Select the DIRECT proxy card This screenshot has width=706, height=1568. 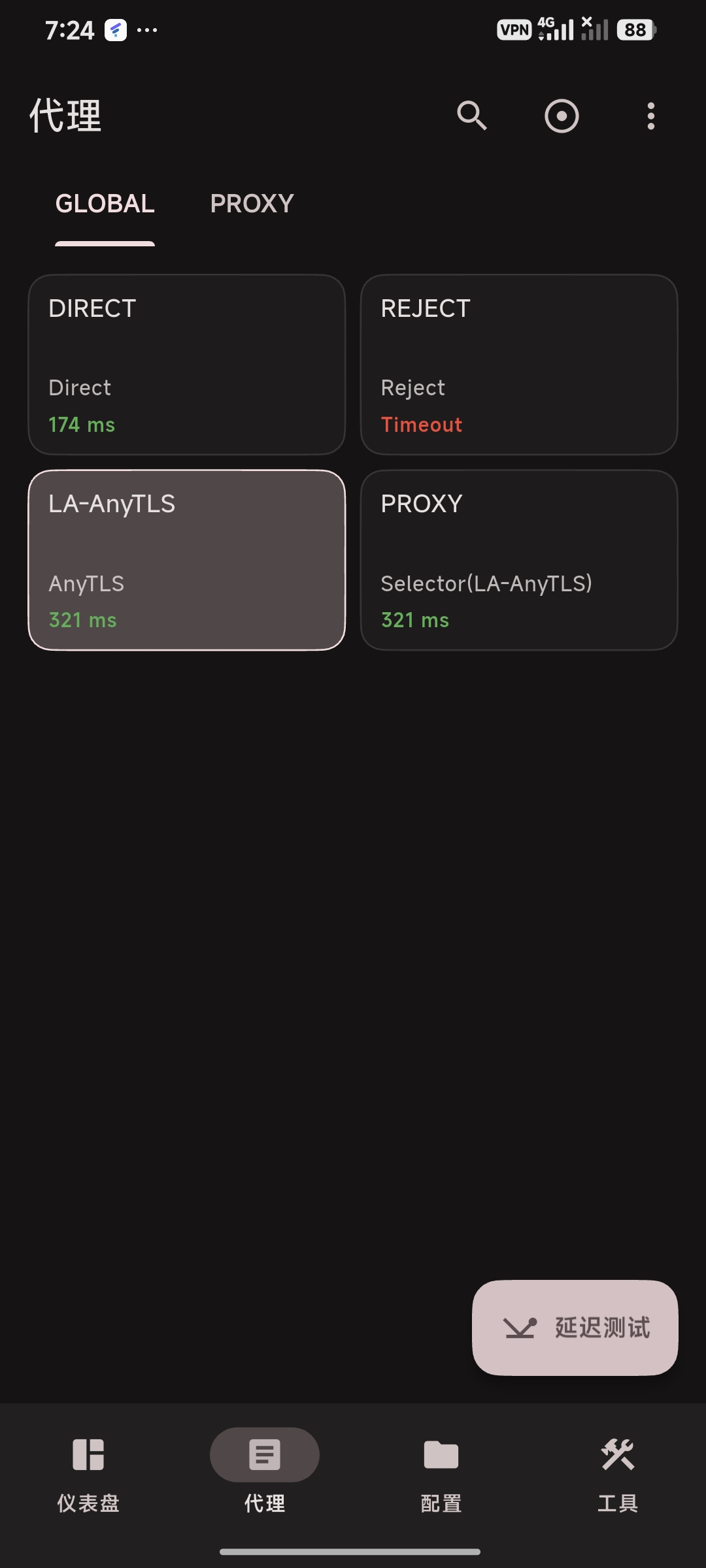click(x=187, y=365)
